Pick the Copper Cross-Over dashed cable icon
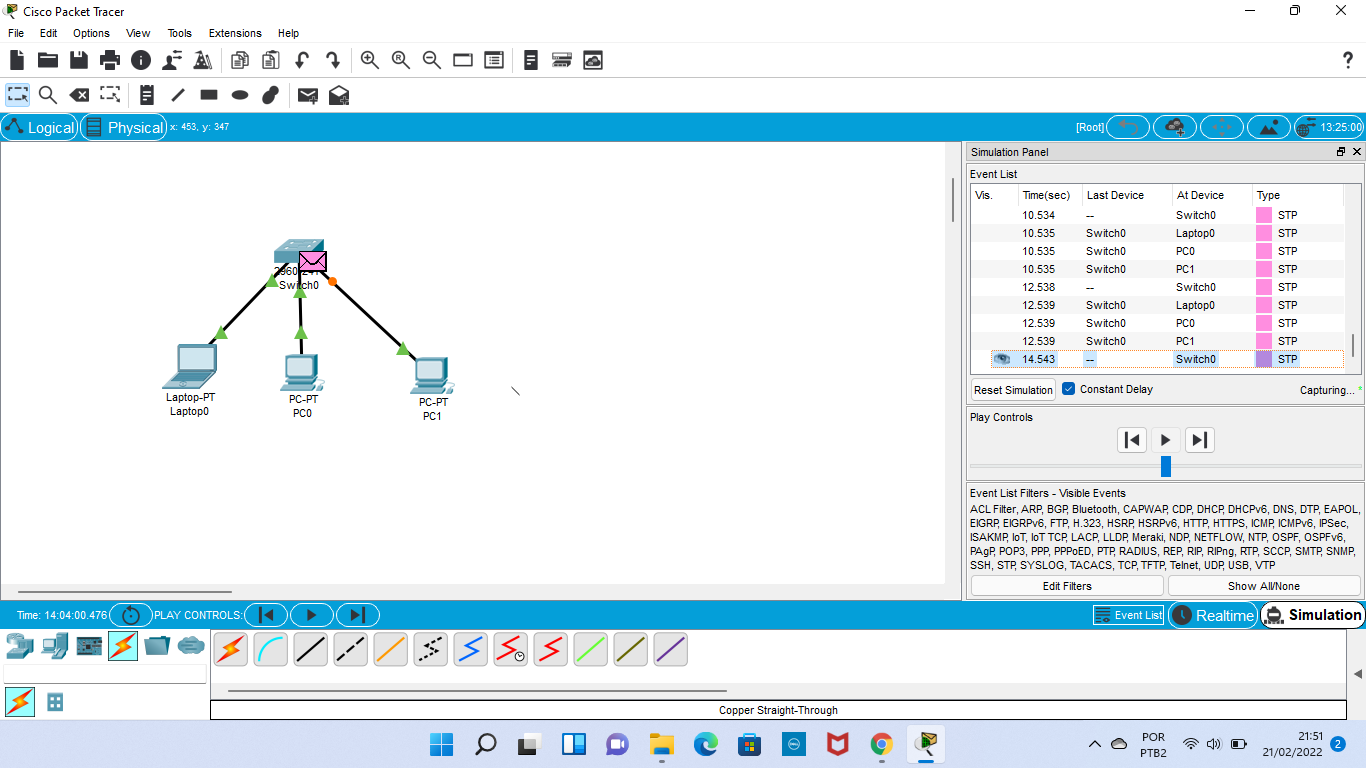Image resolution: width=1366 pixels, height=768 pixels. pyautogui.click(x=351, y=650)
